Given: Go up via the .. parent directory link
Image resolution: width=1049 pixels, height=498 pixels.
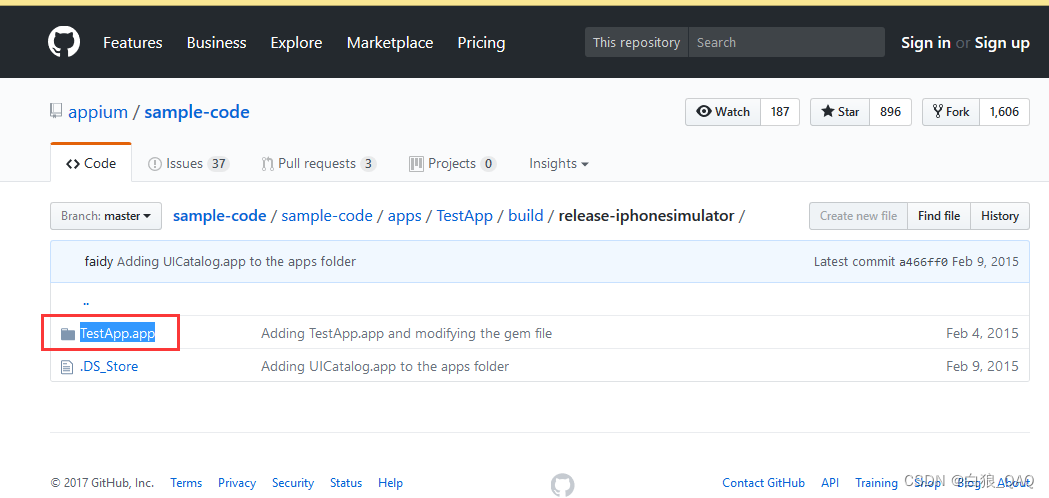Looking at the screenshot, I should pyautogui.click(x=86, y=302).
